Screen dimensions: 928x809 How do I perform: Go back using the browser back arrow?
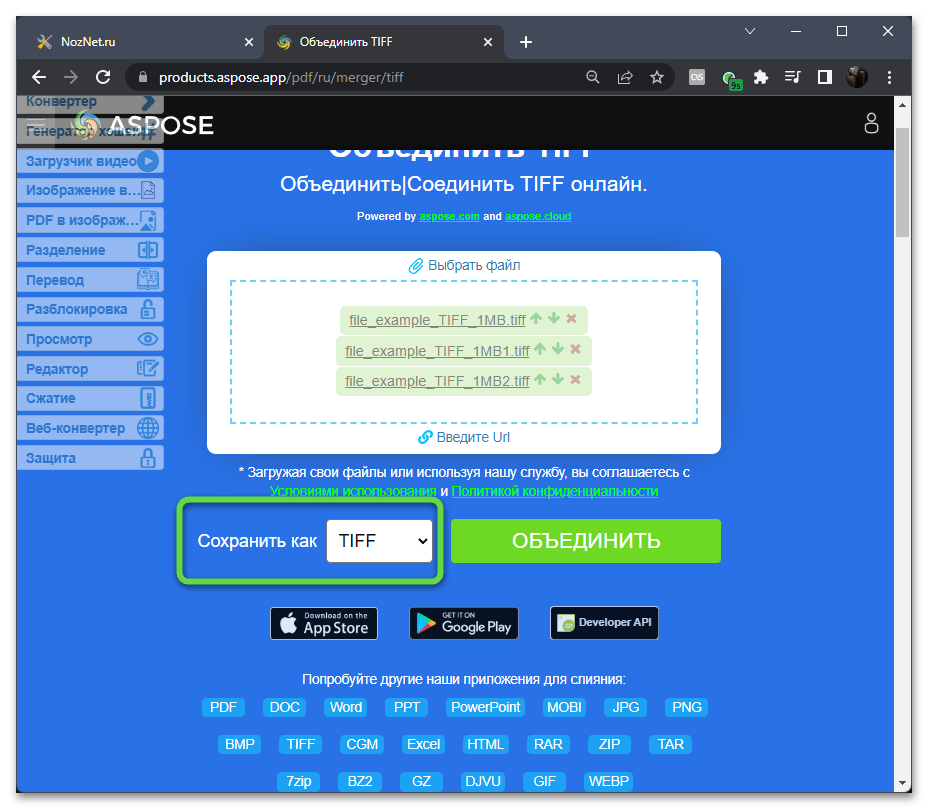(39, 77)
